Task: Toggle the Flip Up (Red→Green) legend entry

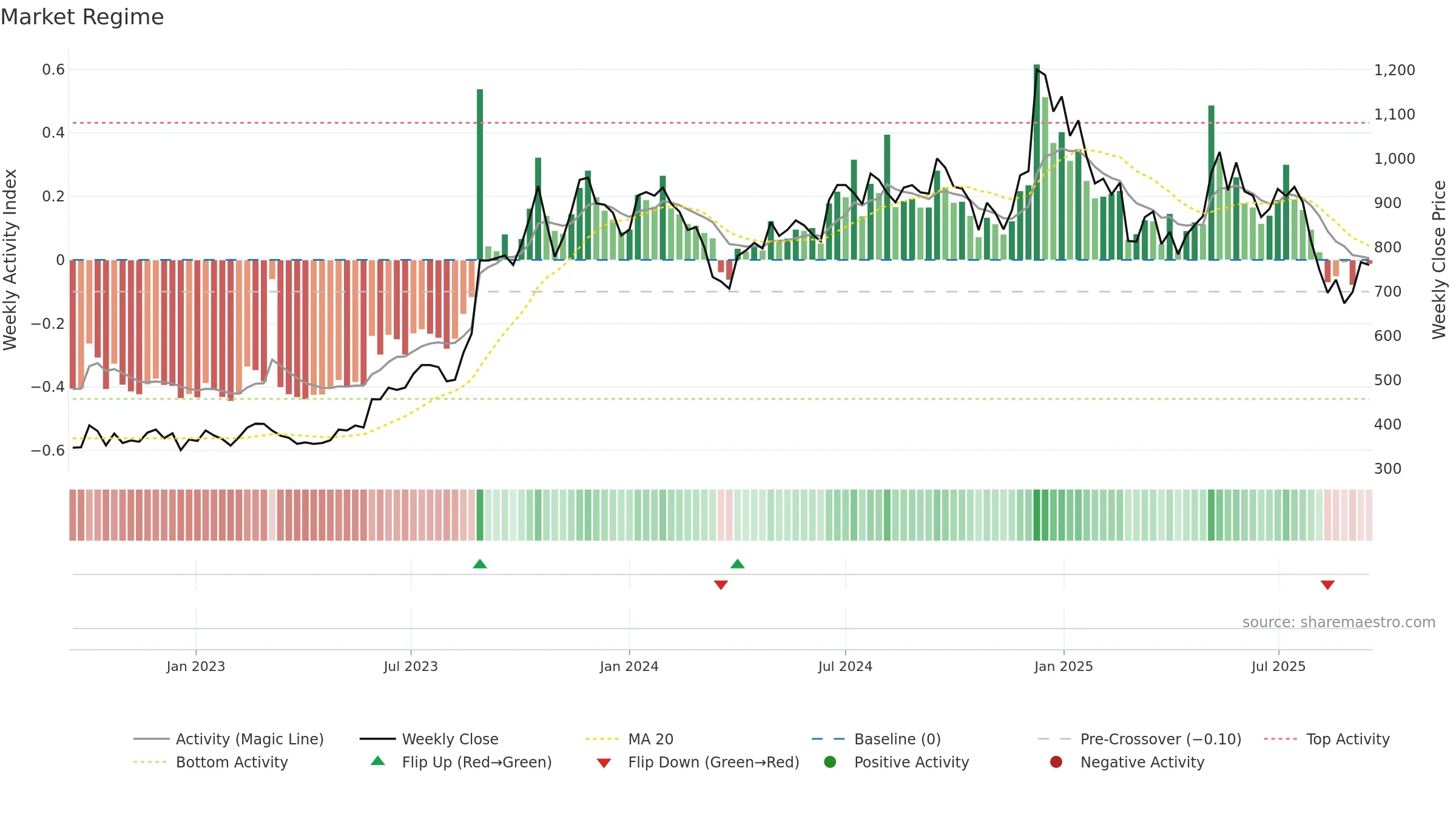Action: tap(461, 762)
